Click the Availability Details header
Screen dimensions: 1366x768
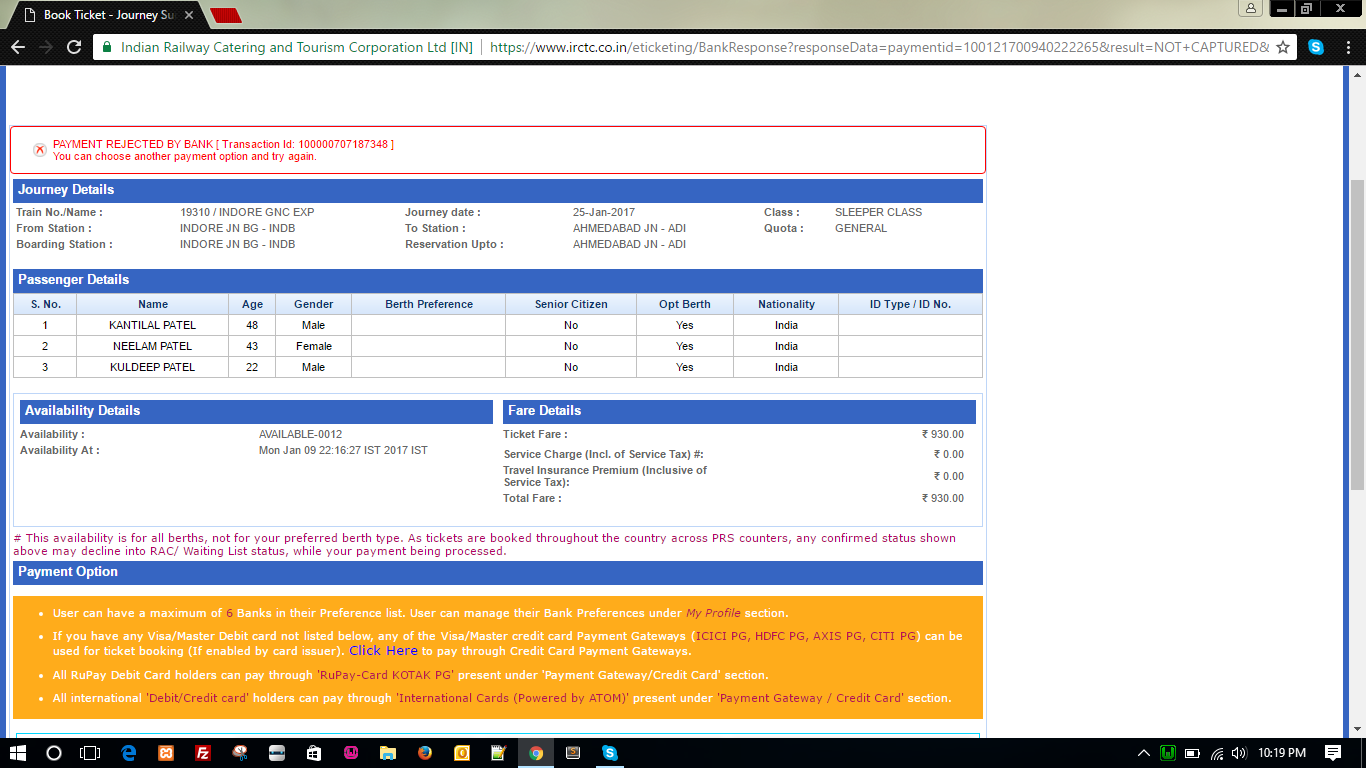[257, 411]
